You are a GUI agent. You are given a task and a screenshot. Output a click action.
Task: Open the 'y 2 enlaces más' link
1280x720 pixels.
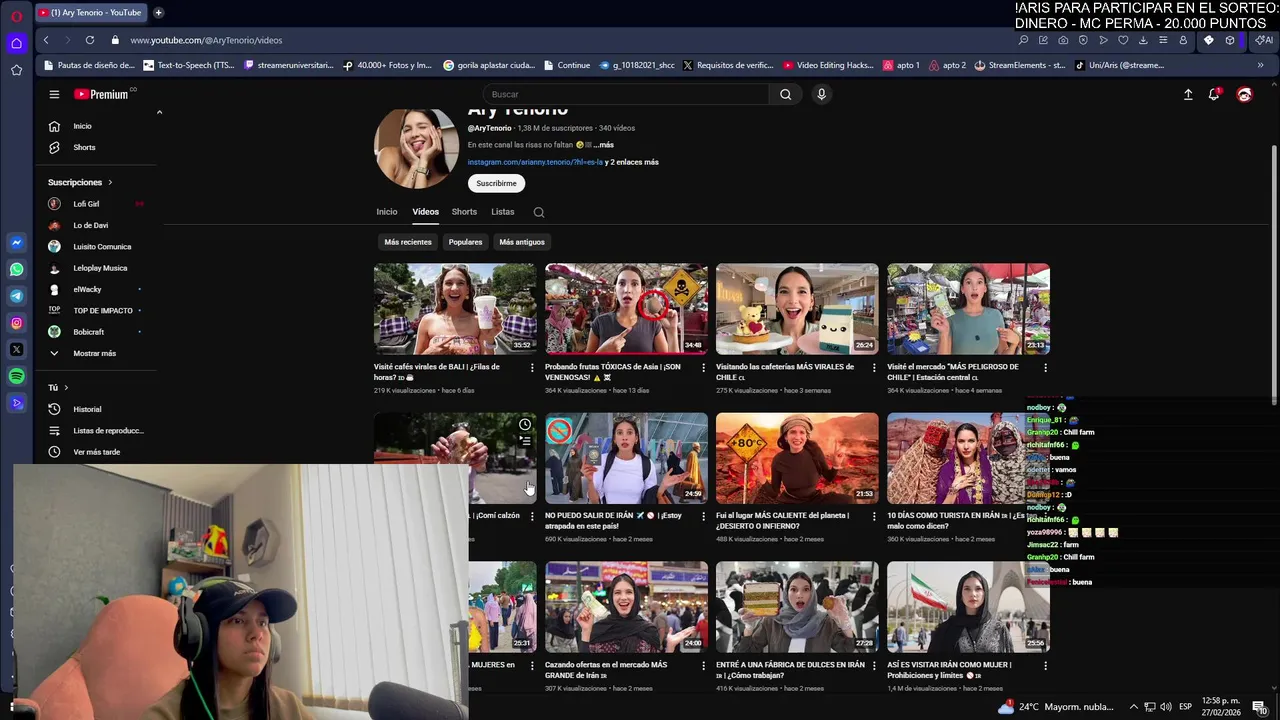pos(632,162)
